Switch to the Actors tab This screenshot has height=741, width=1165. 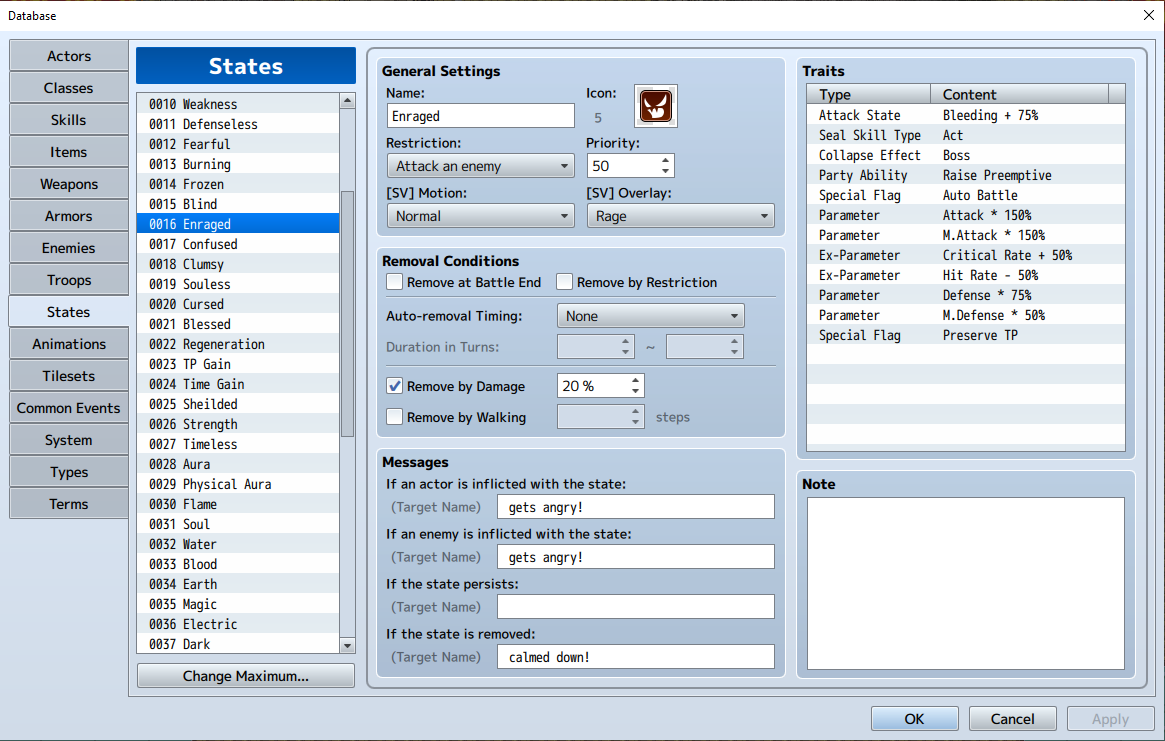click(68, 56)
